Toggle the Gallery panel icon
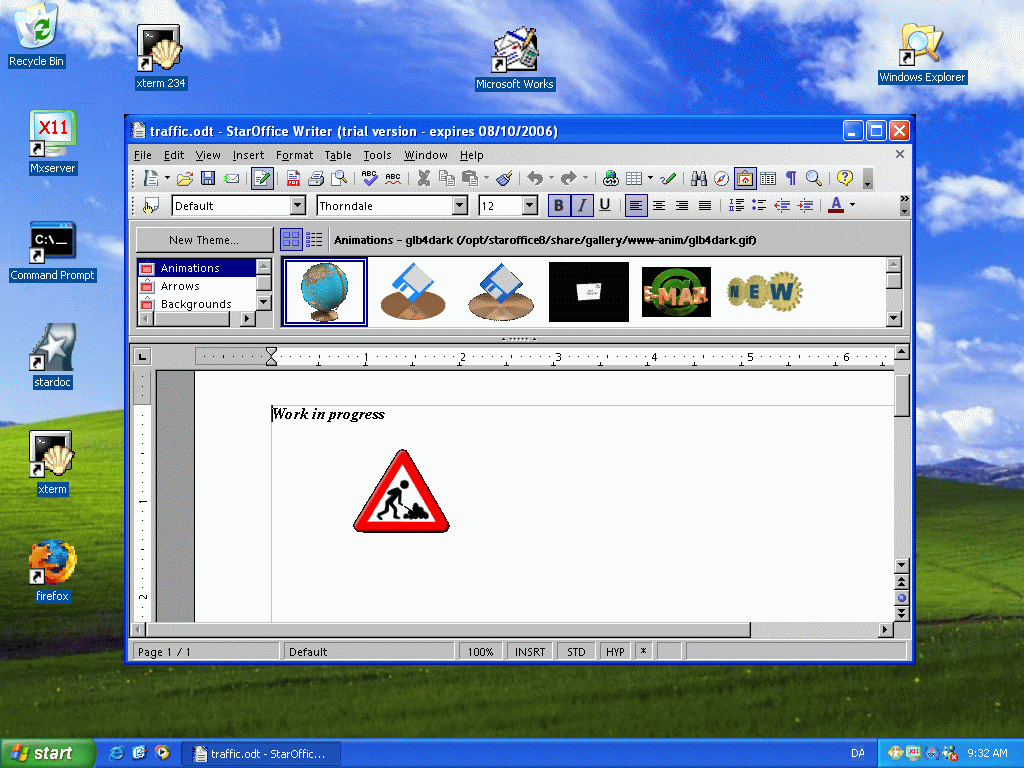 744,178
